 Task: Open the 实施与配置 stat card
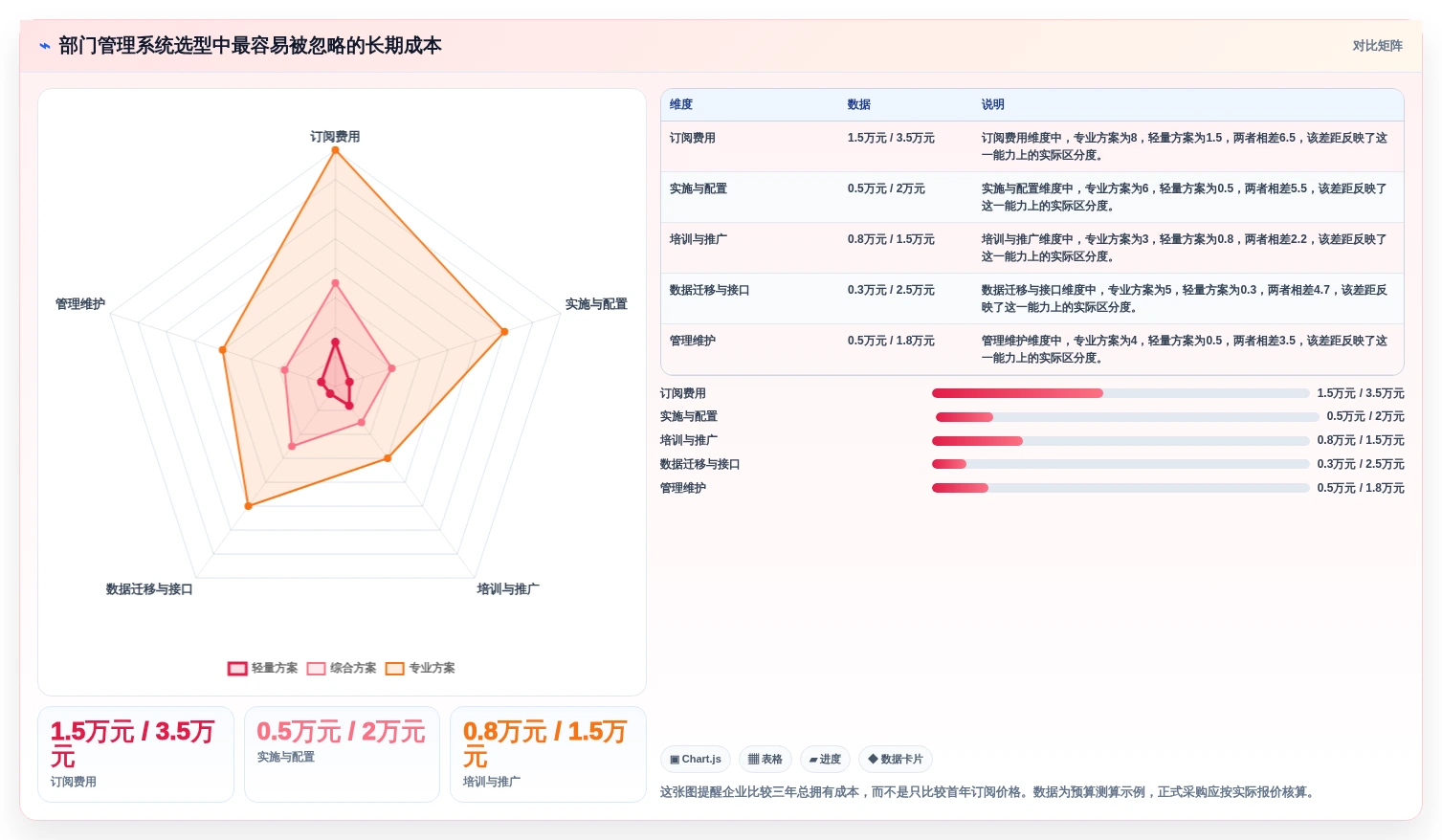342,754
